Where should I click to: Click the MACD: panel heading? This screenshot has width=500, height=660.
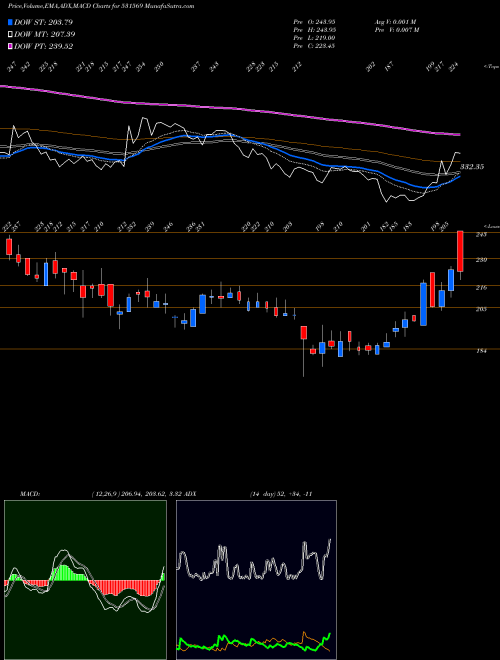[30, 493]
